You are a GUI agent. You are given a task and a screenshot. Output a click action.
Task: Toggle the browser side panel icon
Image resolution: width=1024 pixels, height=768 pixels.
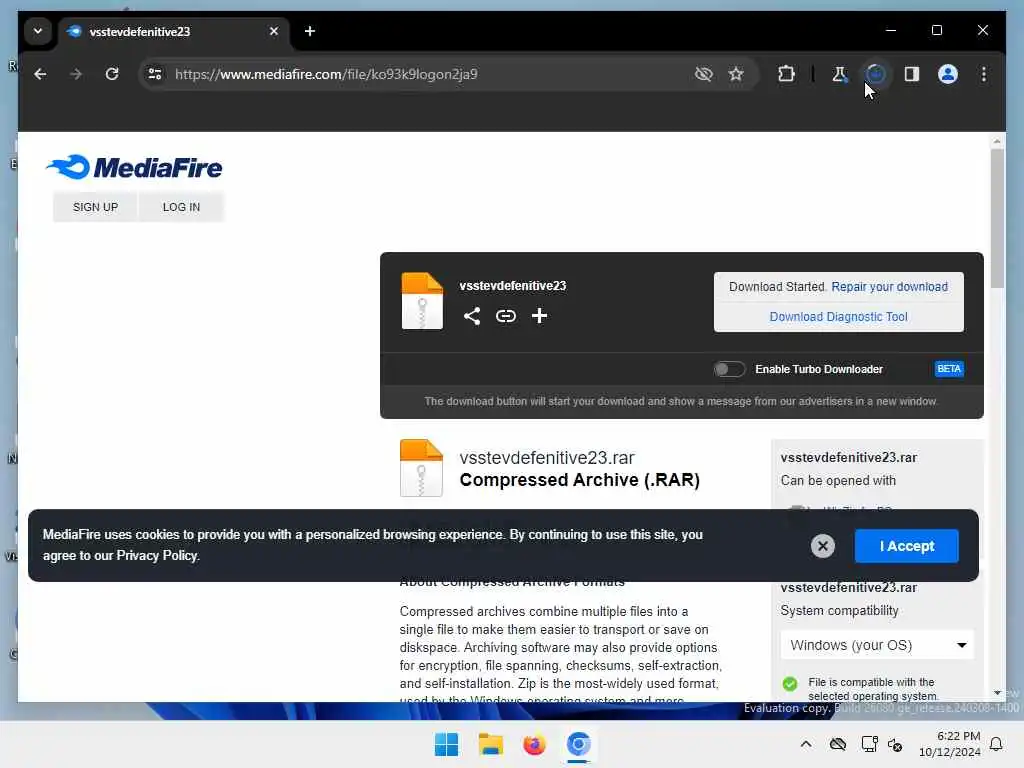(x=912, y=74)
